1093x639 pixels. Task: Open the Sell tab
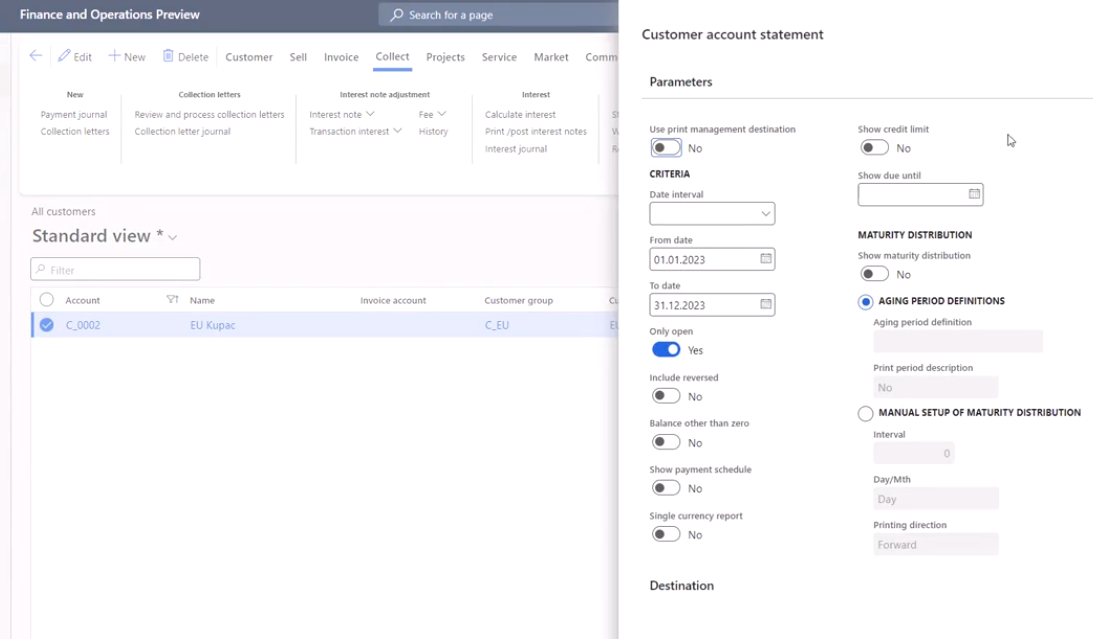298,57
